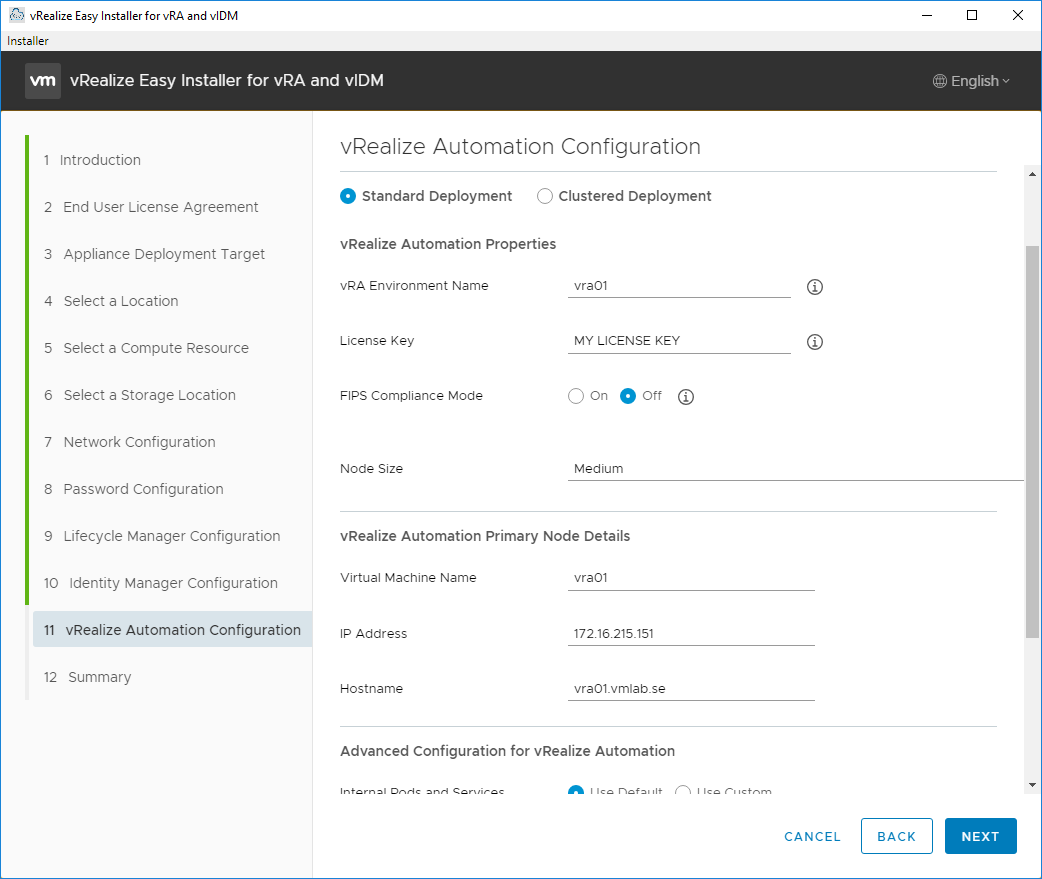Go to step 2 End User License Agreement

click(151, 207)
